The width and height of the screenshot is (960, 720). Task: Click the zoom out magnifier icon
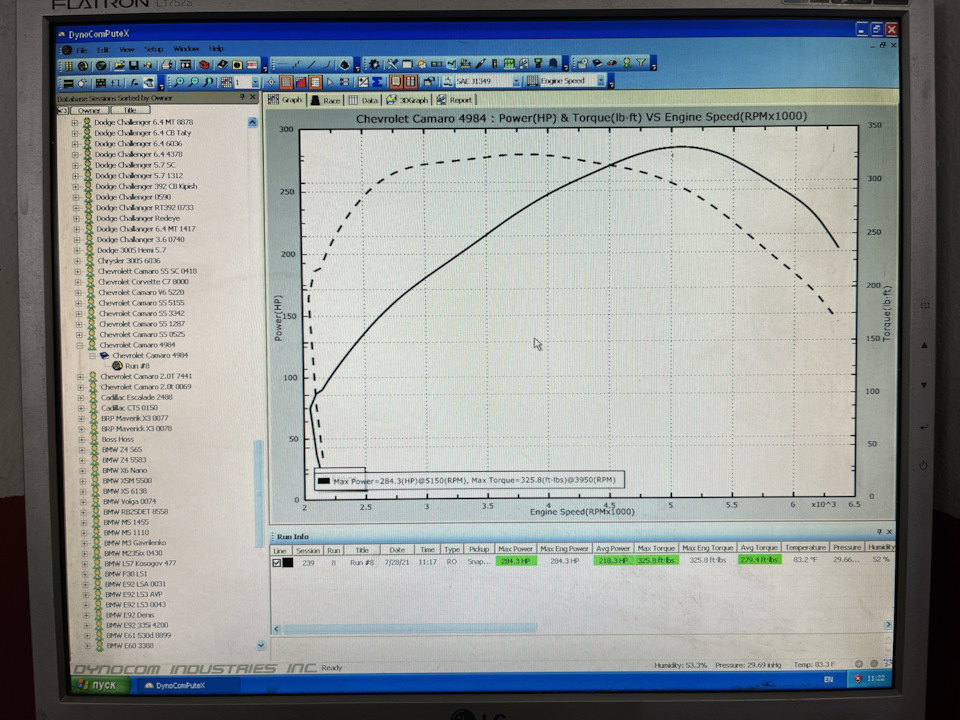pos(193,81)
